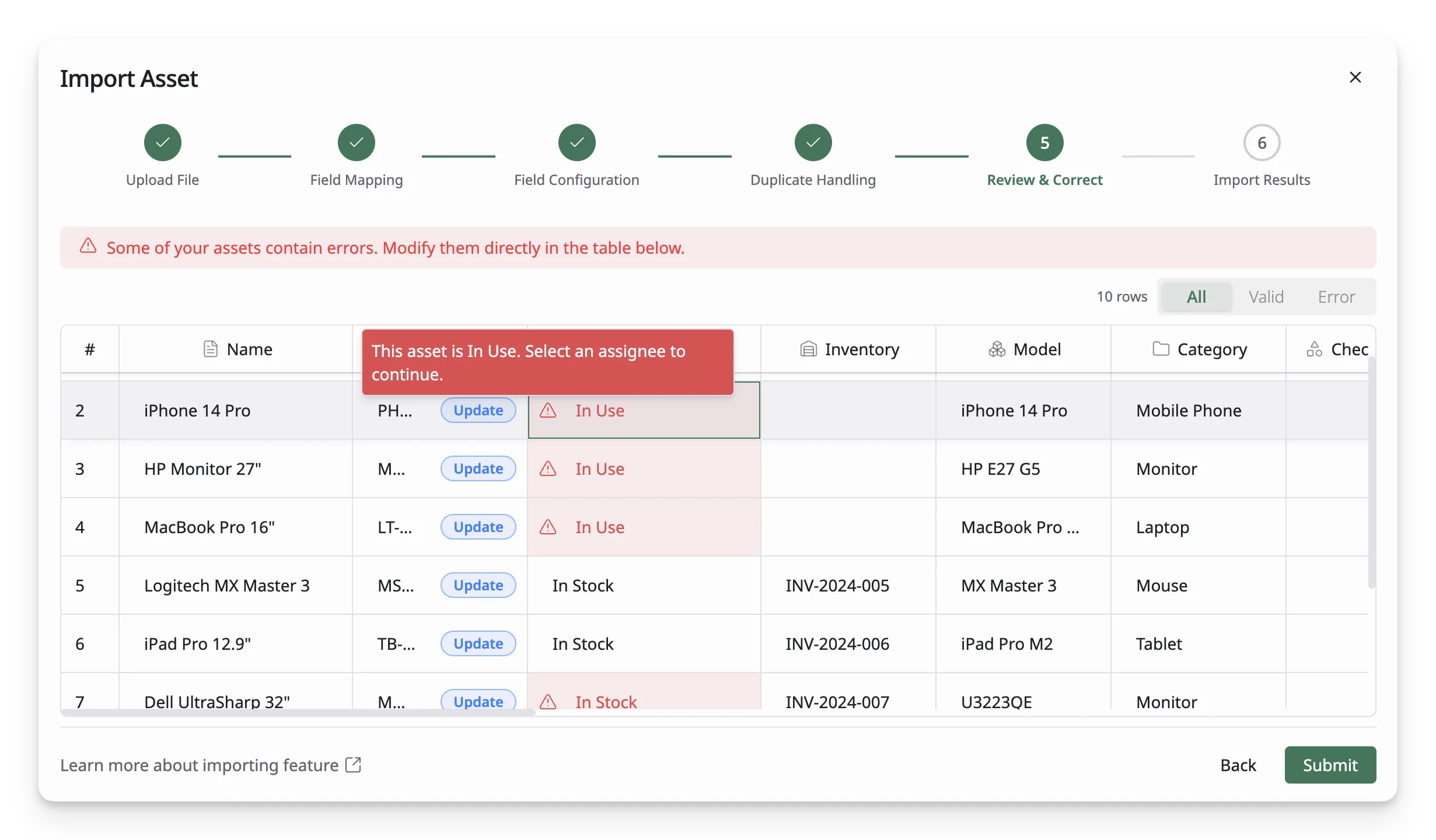Screen dimensions: 1436x840
Task: Click the vertical table scrollbar
Action: (1371, 473)
